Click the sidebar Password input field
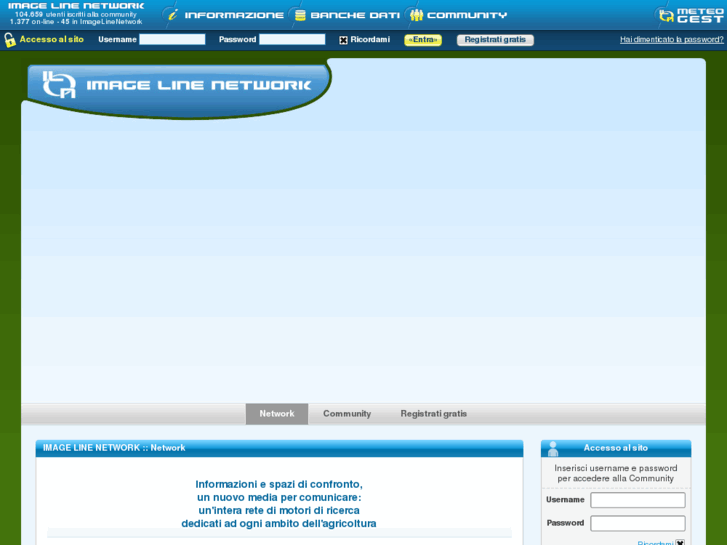 638,523
